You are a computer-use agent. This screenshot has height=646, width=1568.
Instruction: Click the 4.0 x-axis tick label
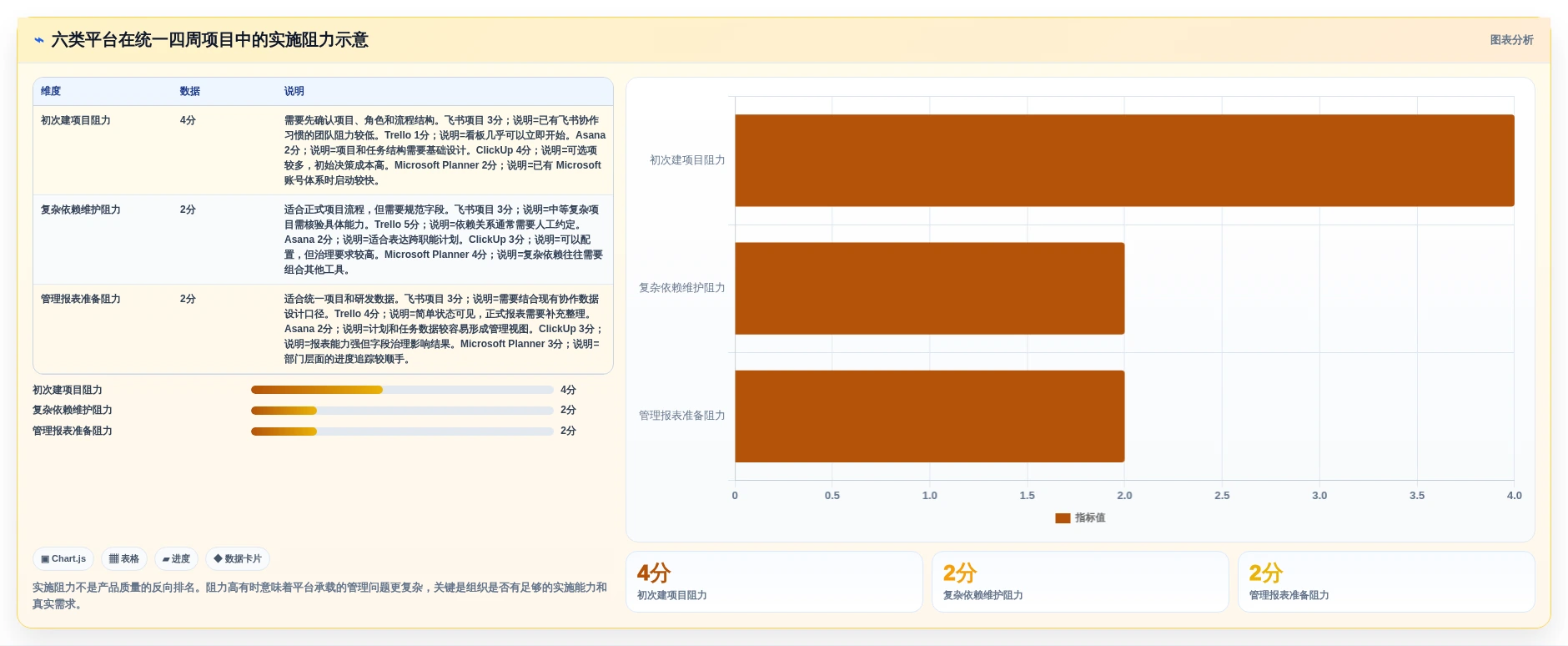pyautogui.click(x=1514, y=496)
